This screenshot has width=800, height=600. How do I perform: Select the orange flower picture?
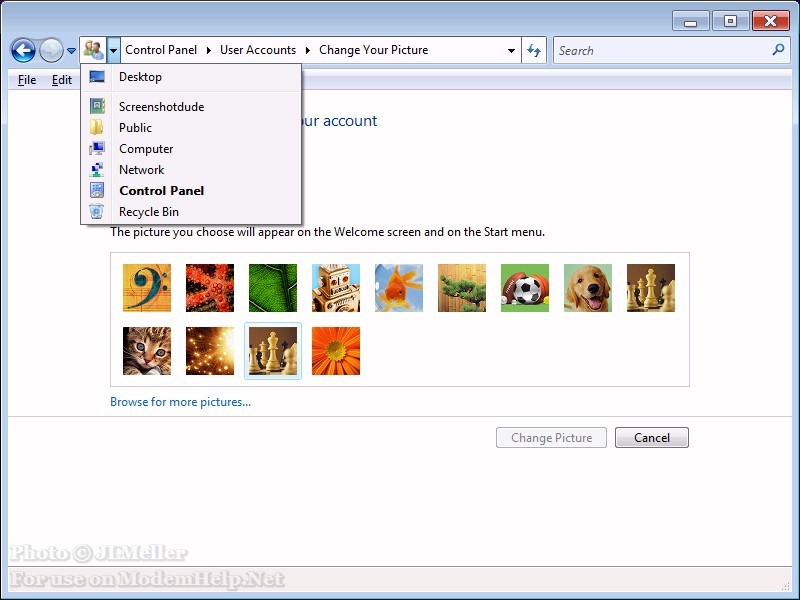coord(336,351)
